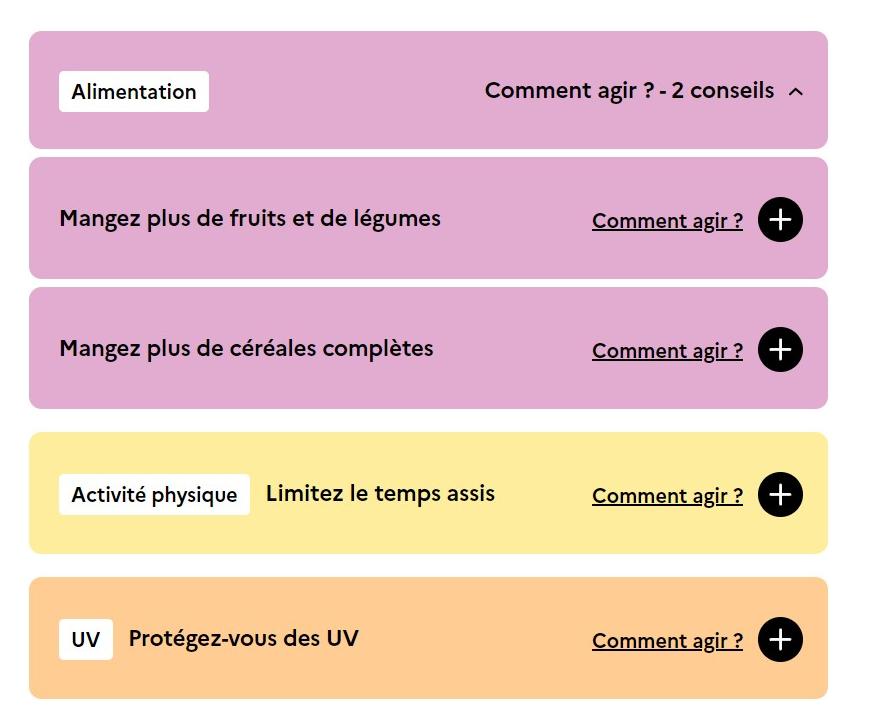Click the "Limitez le temps assis" heading
The width and height of the screenshot is (869, 719).
click(x=380, y=493)
